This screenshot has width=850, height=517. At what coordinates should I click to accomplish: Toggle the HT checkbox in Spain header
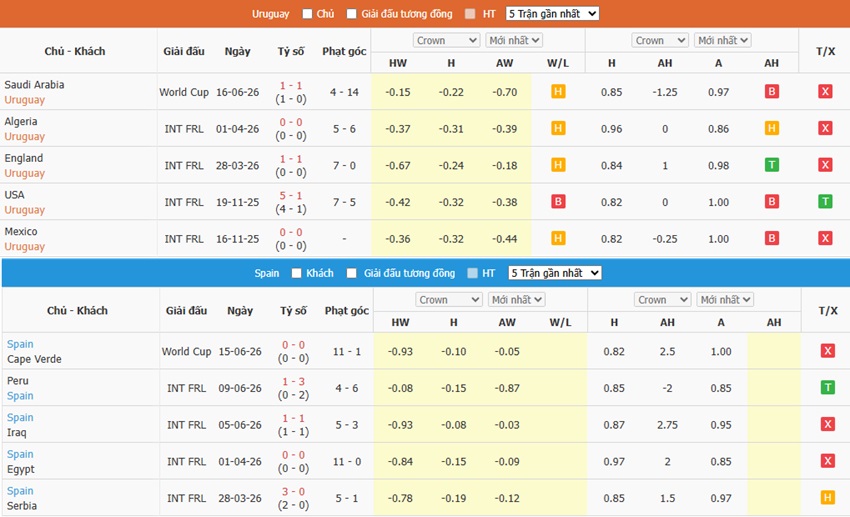coord(472,273)
